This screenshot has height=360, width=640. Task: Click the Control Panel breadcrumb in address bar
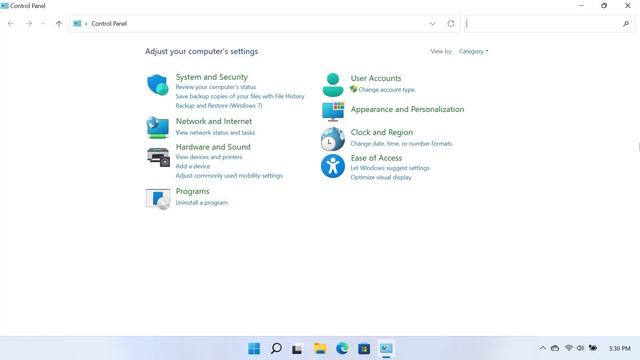point(109,24)
